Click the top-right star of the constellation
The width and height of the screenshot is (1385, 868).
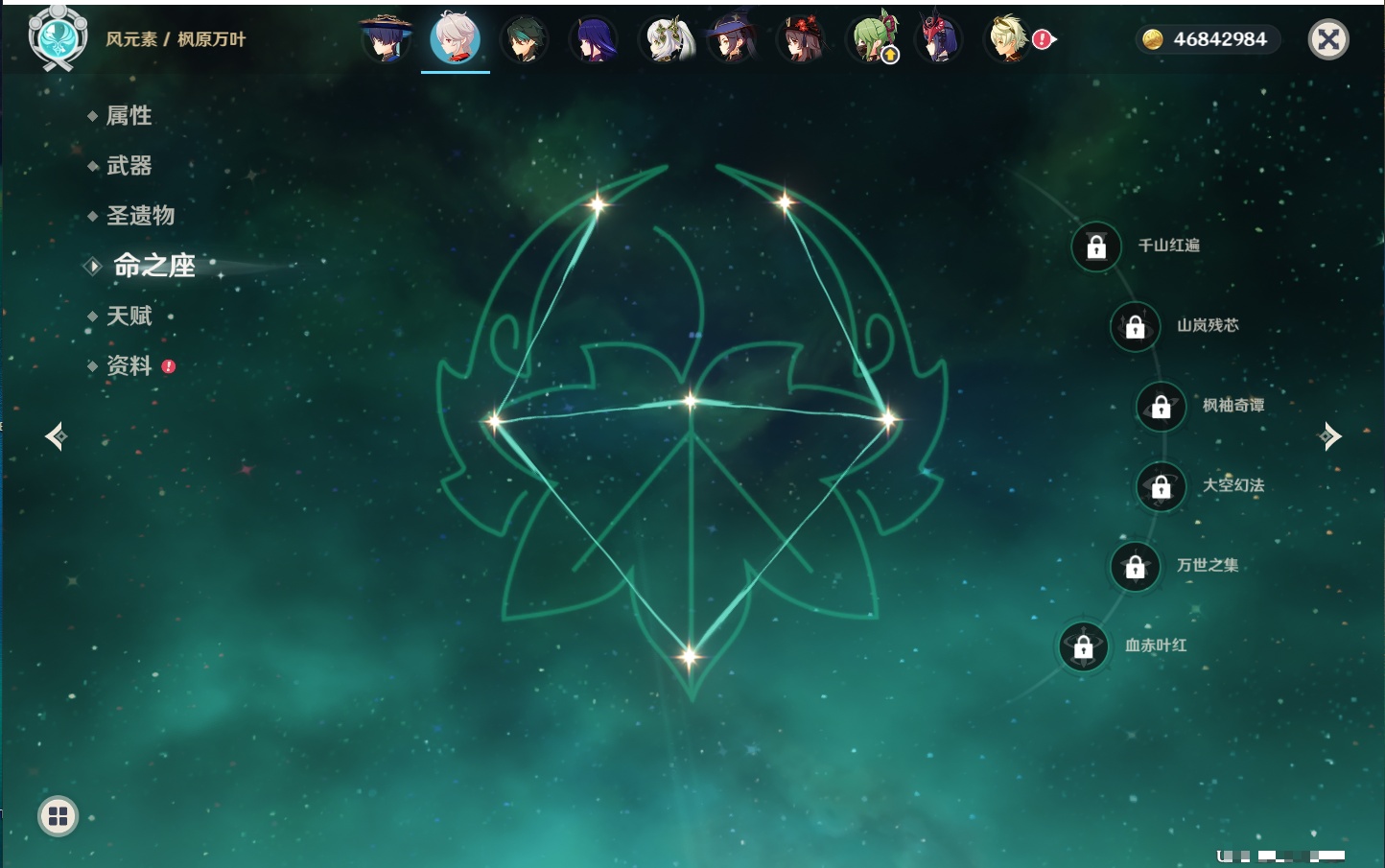point(785,201)
